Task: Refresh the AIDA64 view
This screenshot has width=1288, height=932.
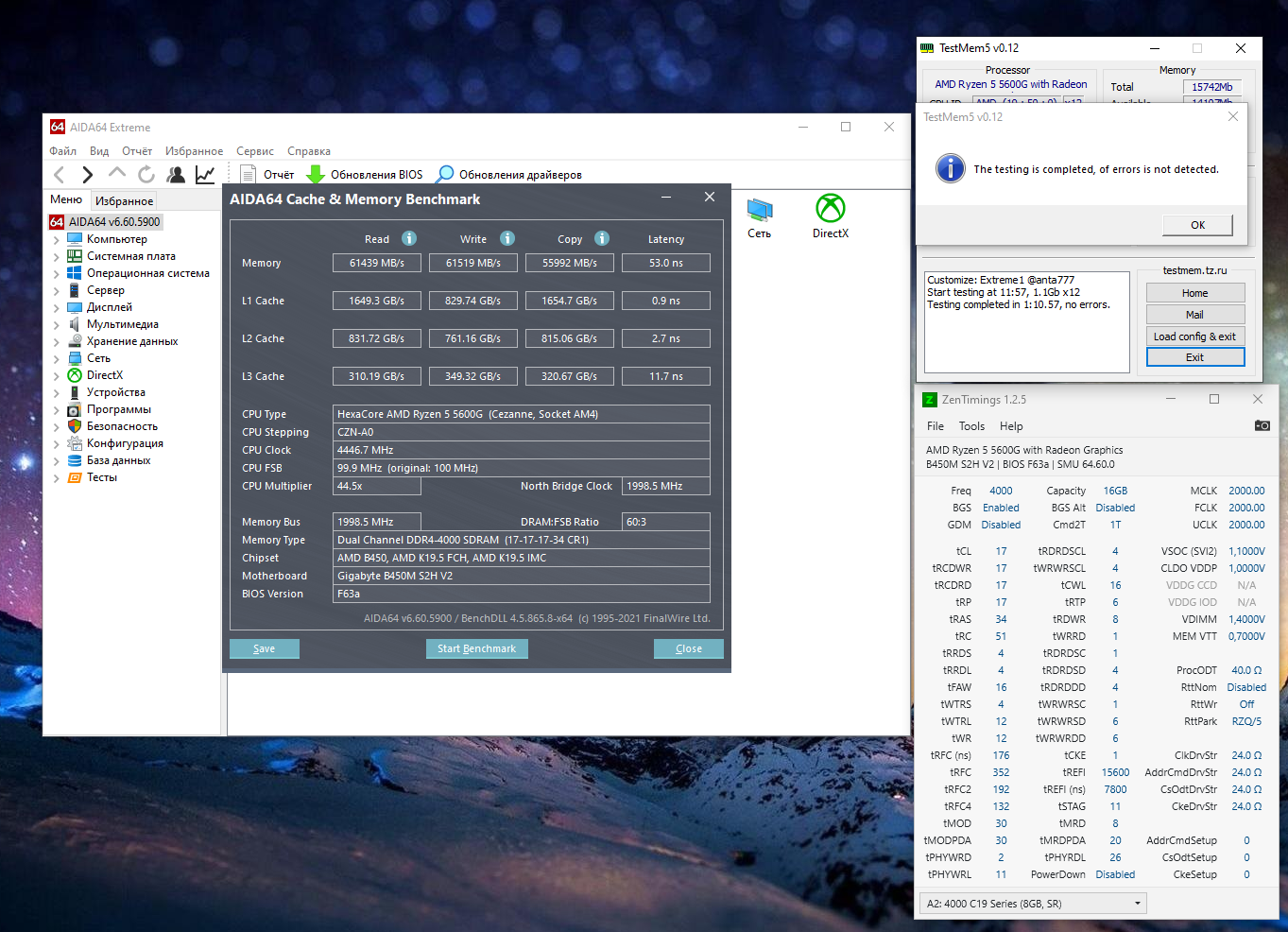Action: 146,174
